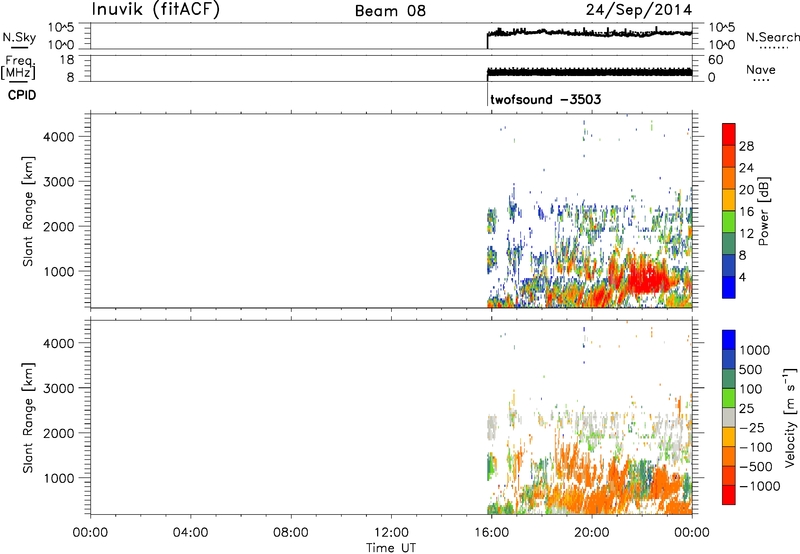Screen dimensions: 800x554
Task: Pick the yellow Power segment between 16 and 20
Action: pos(729,200)
